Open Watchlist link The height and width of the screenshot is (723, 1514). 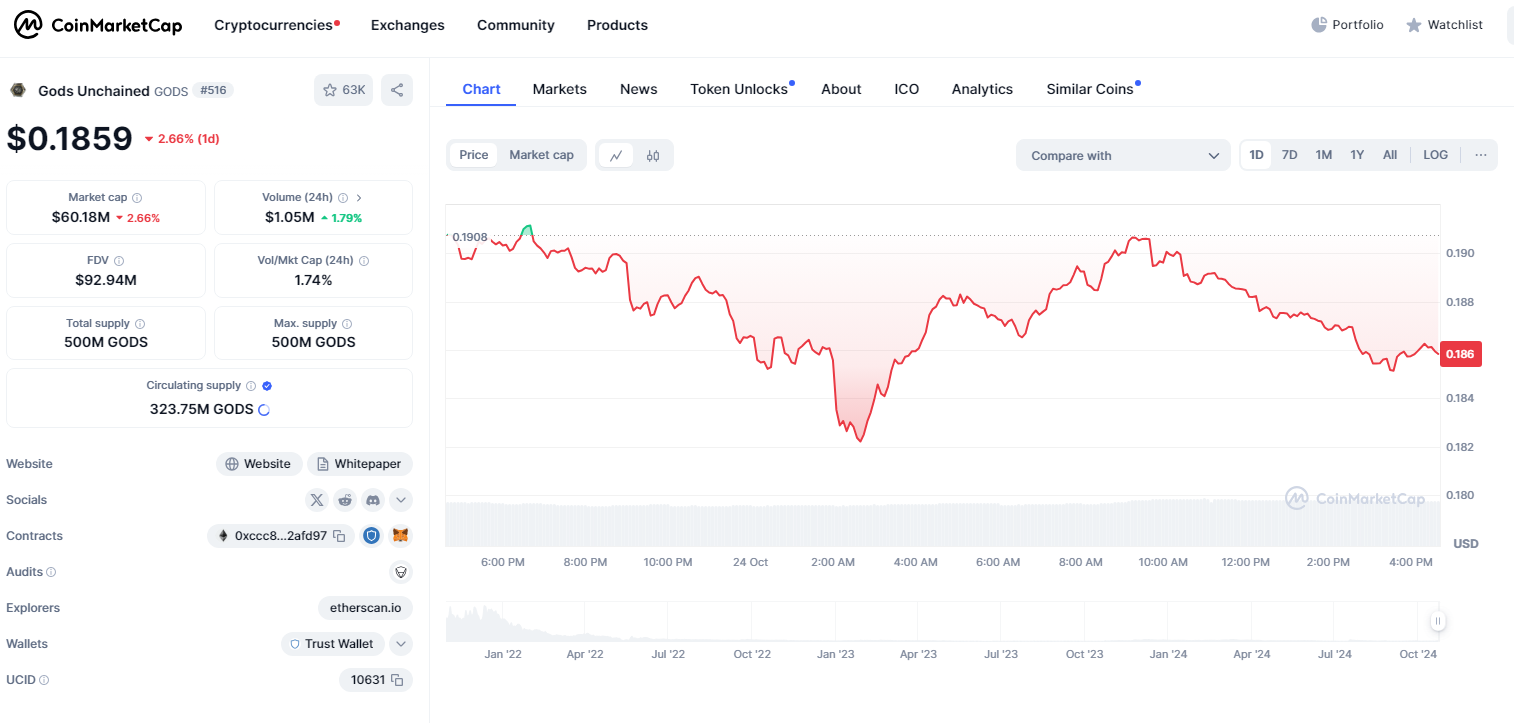[1444, 25]
